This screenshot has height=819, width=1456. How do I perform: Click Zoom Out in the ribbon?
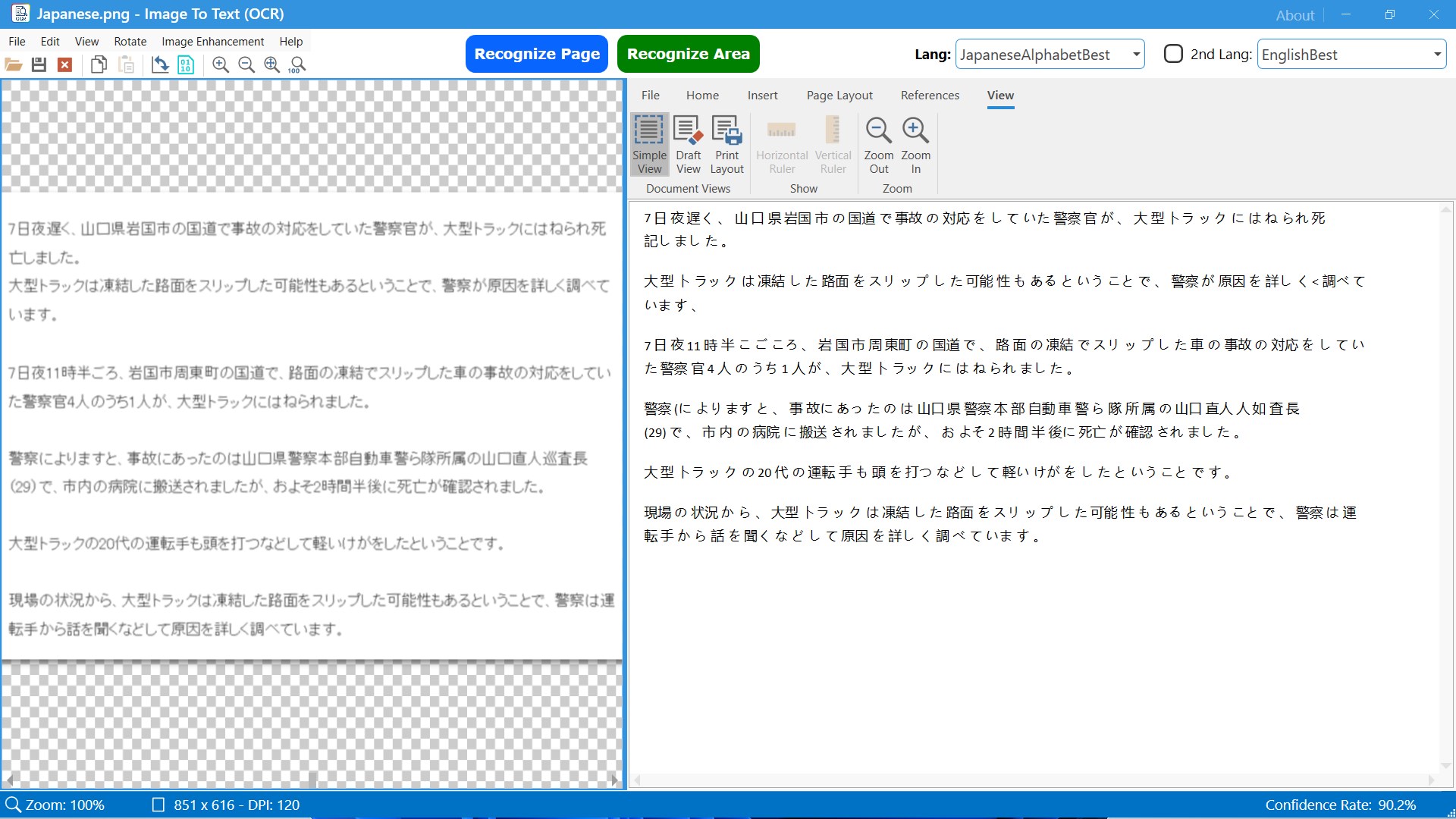[879, 145]
